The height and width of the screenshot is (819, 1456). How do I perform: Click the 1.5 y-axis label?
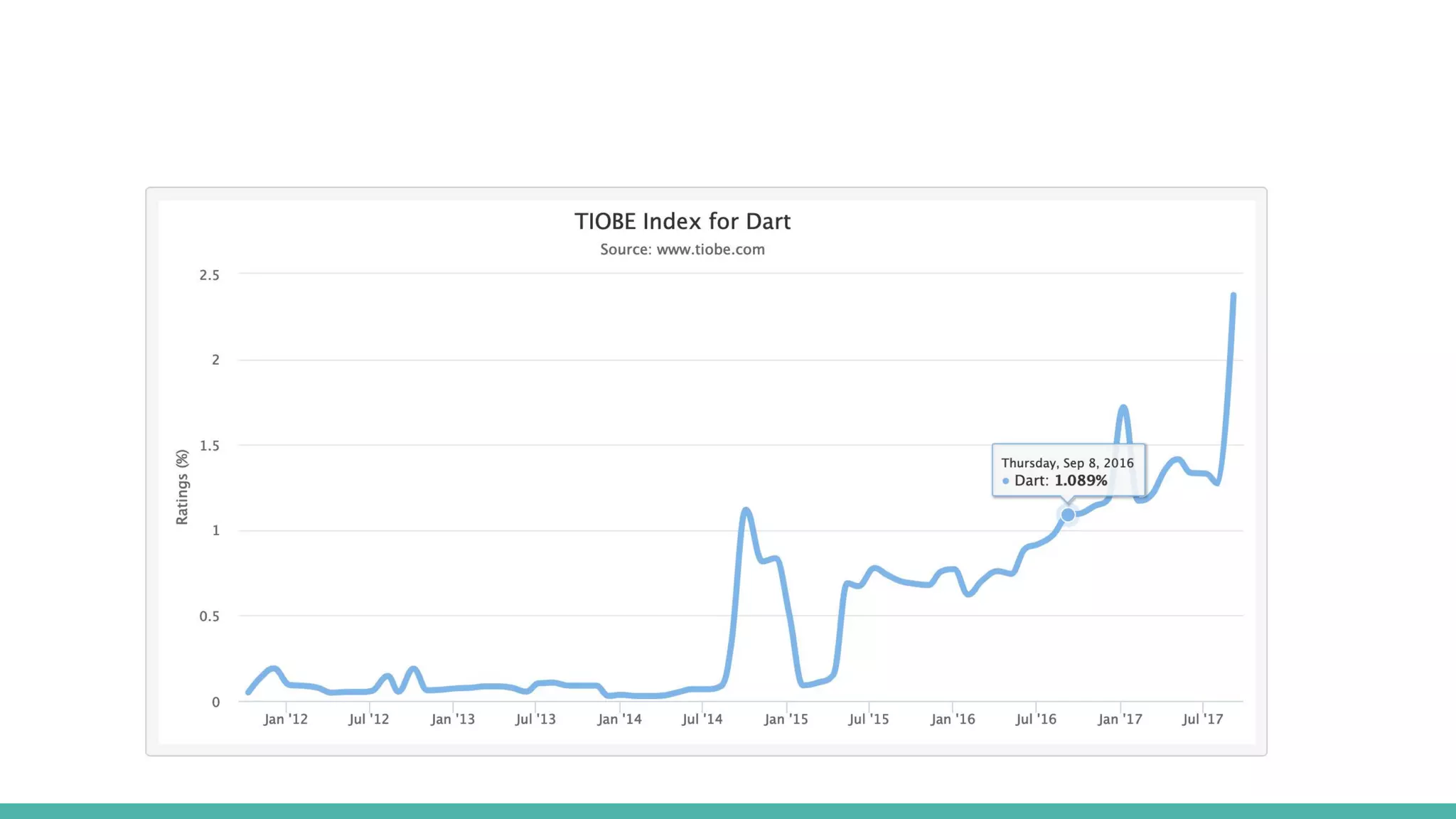209,446
